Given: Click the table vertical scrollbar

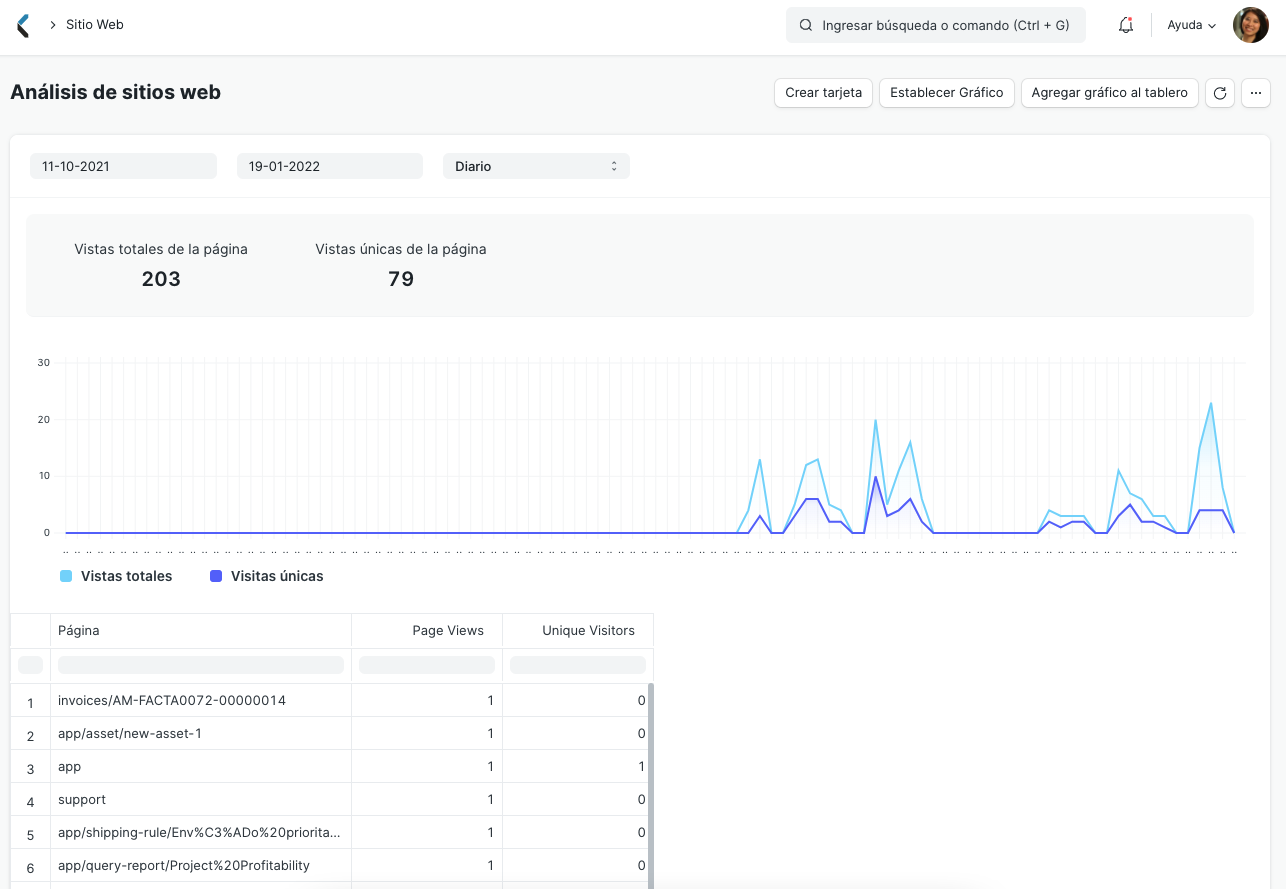Looking at the screenshot, I should coord(651,786).
